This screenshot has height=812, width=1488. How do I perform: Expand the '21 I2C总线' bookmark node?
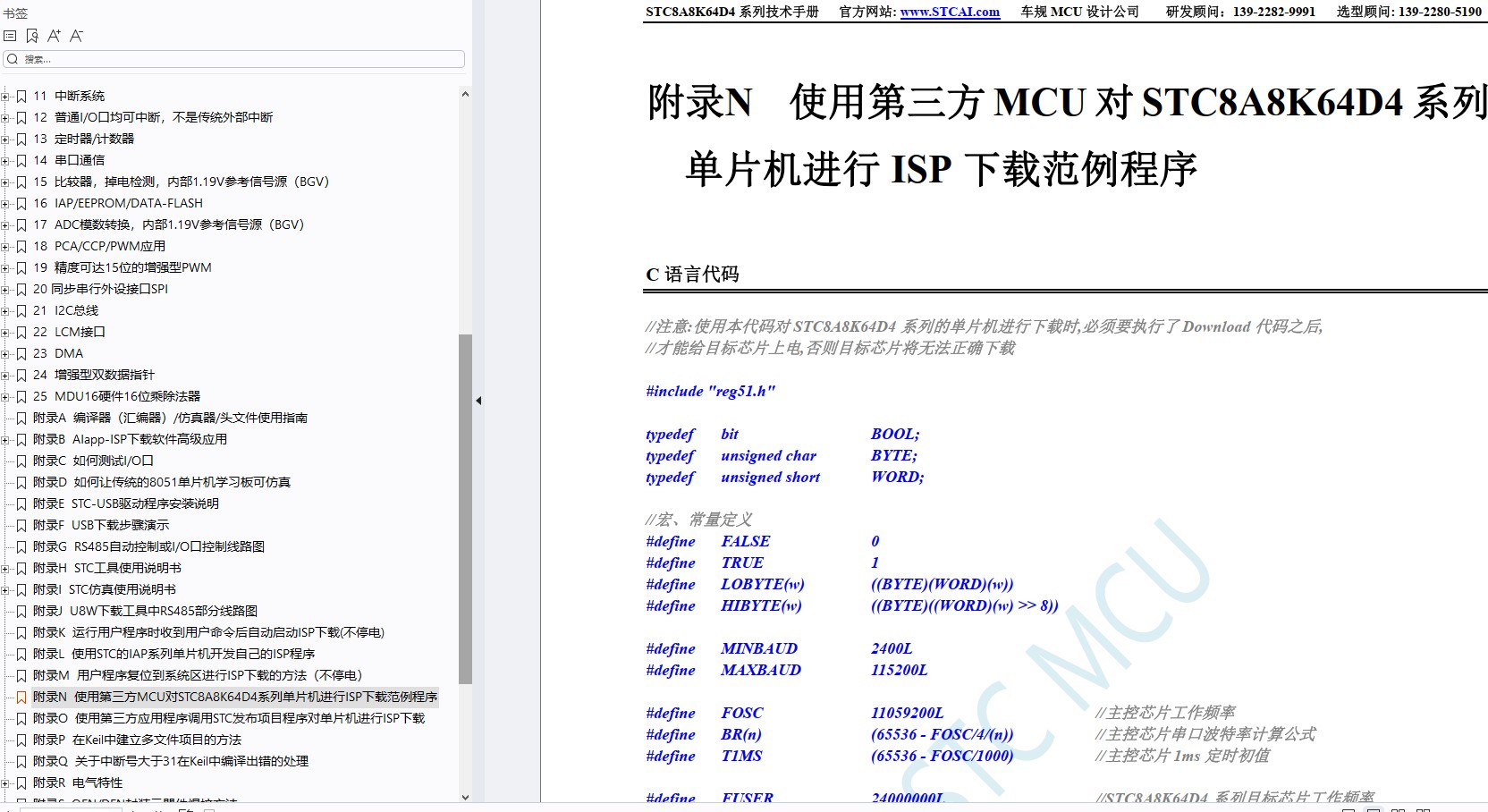coord(5,310)
